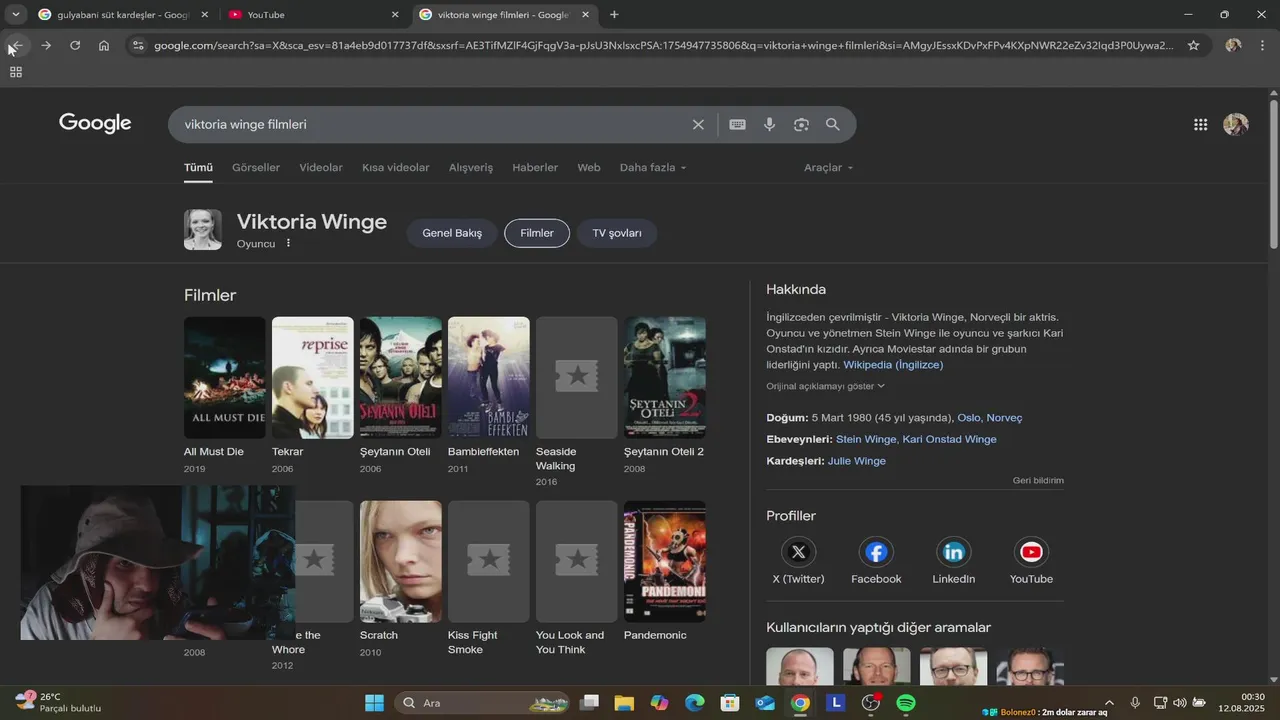Start voice search with the microphone icon
This screenshot has height=720, width=1280.
(769, 125)
